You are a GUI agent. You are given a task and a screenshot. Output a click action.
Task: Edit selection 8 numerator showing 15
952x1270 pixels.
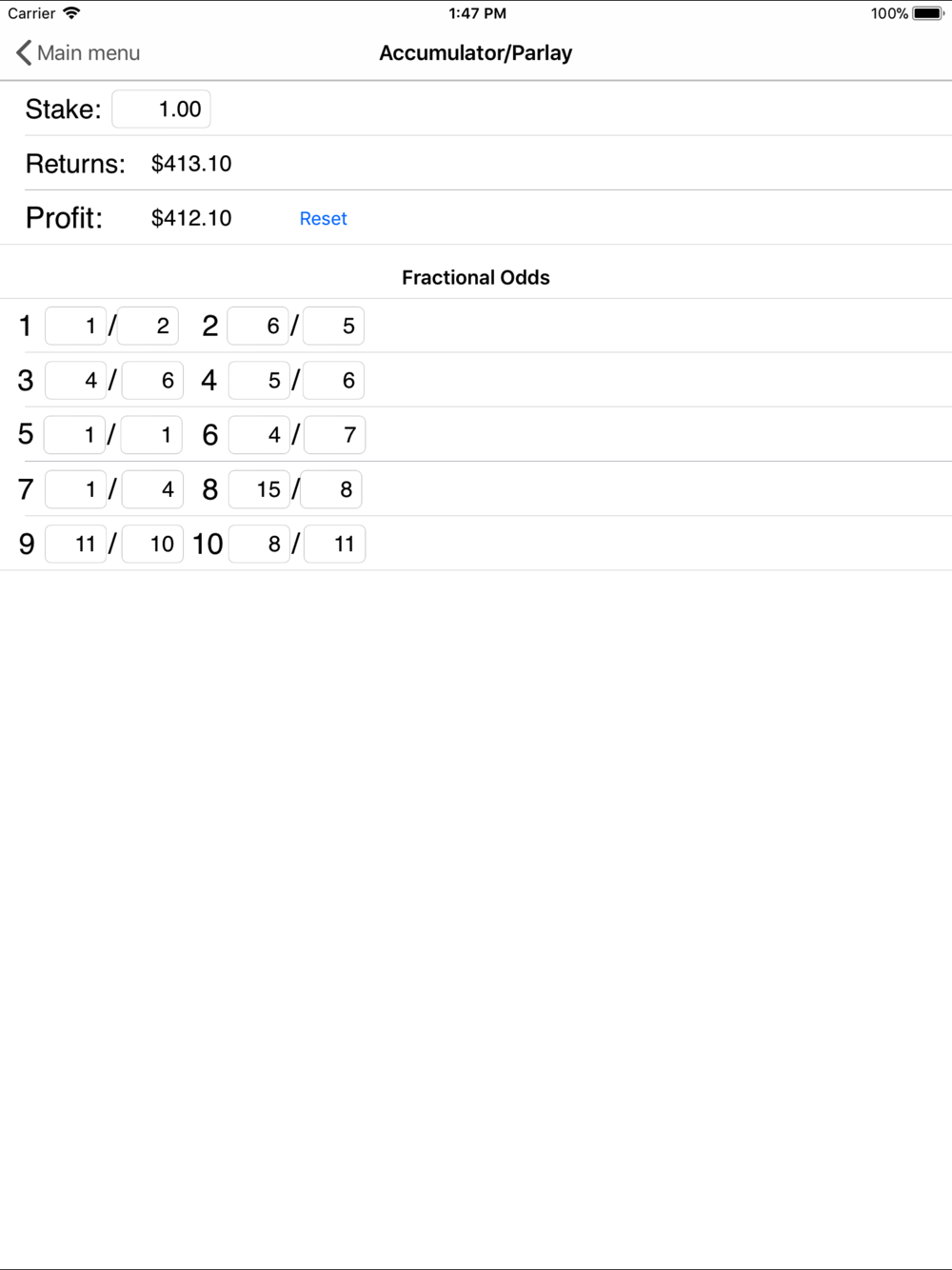tap(259, 488)
